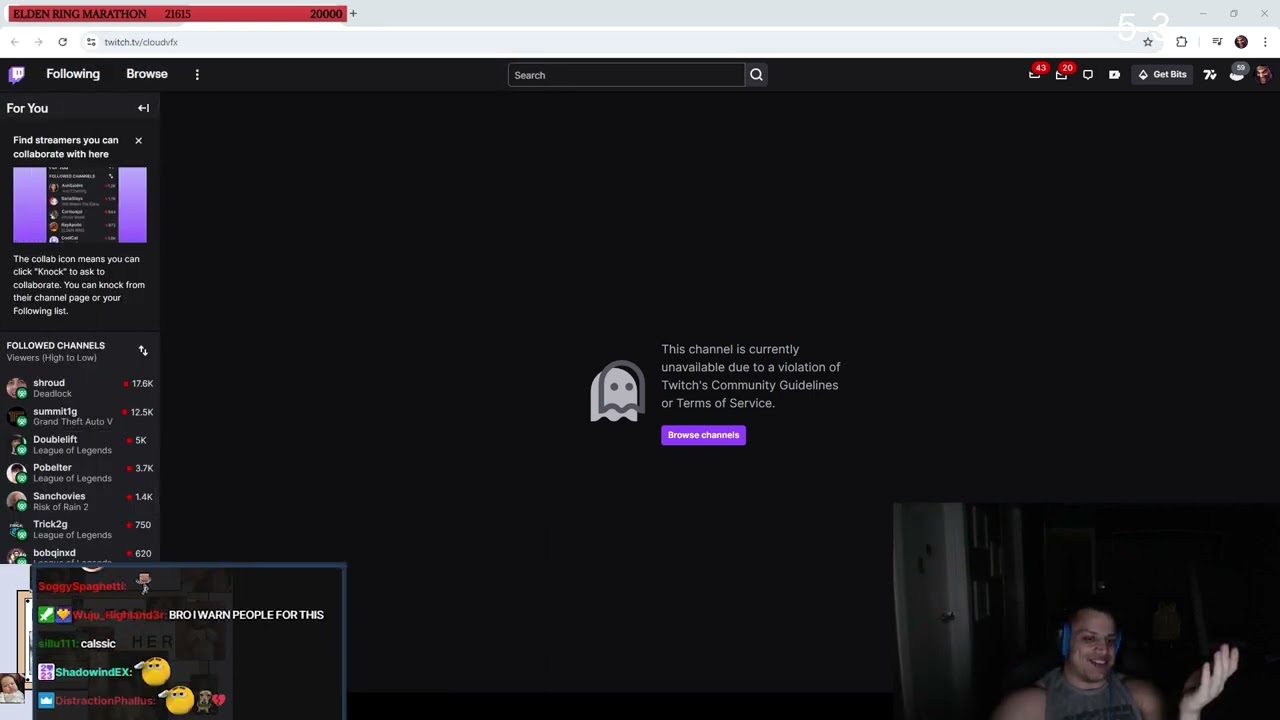
Task: Open Prime loot icon with 43 badge
Action: tap(1035, 74)
